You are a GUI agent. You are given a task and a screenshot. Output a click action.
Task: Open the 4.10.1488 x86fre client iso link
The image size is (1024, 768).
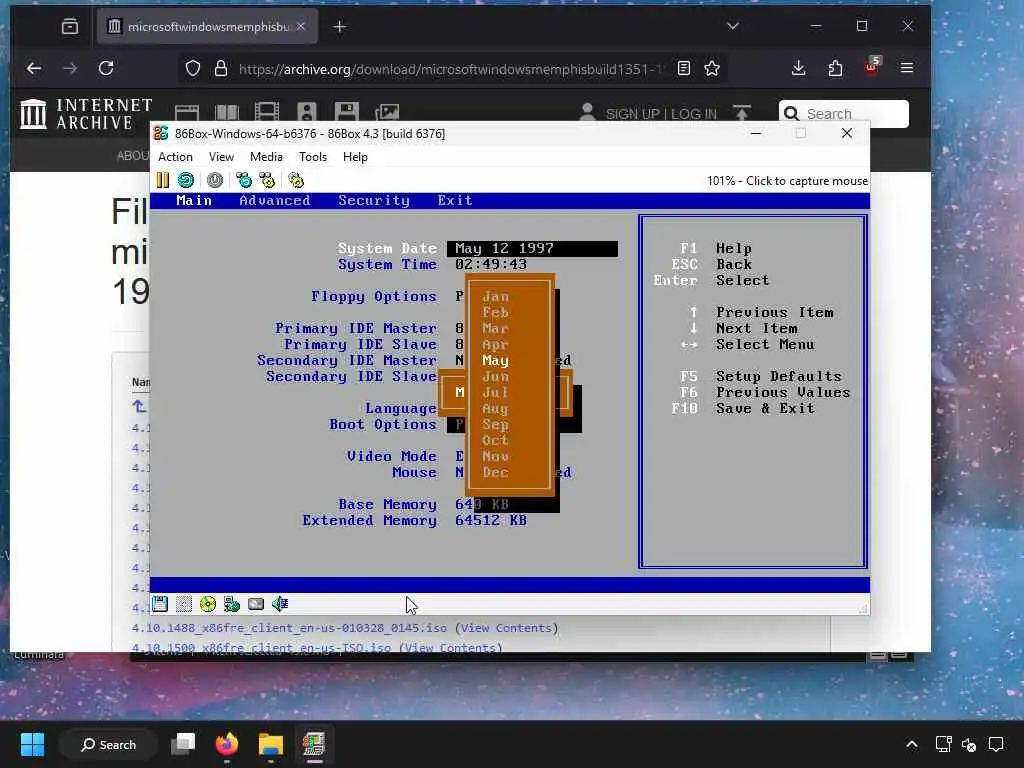point(289,628)
